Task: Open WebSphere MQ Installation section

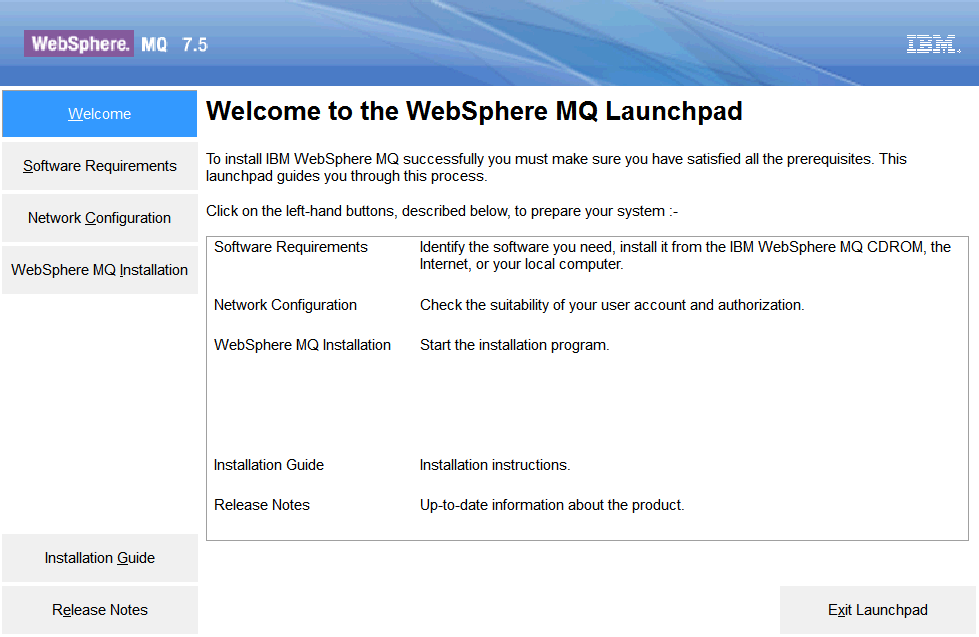Action: pos(99,270)
